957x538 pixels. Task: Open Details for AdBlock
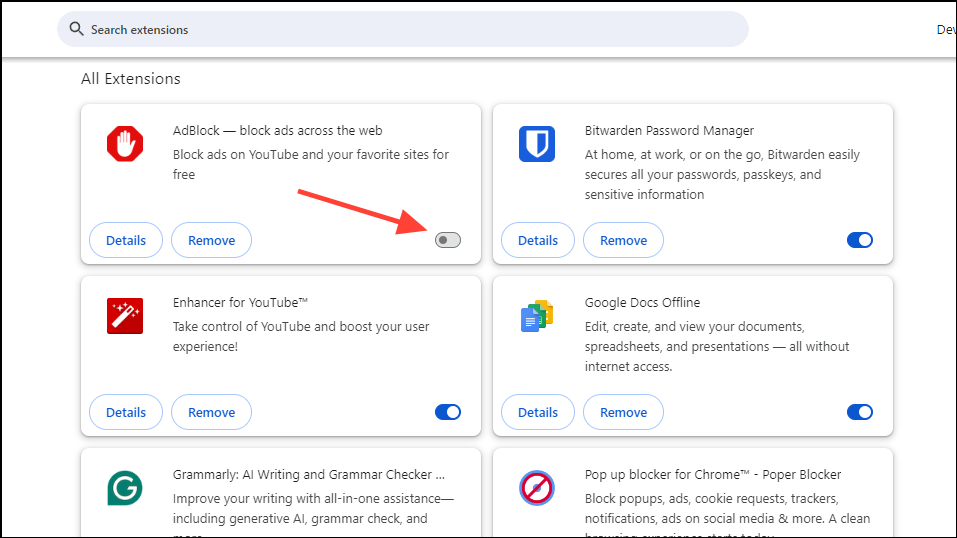click(x=126, y=240)
